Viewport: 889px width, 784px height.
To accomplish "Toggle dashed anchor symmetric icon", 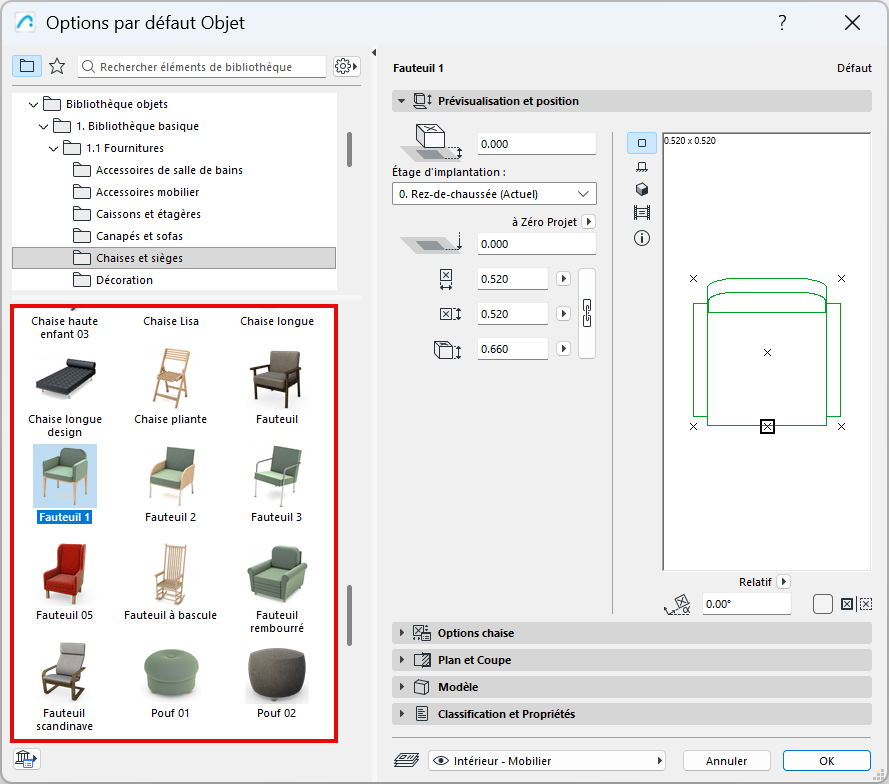I will [866, 604].
